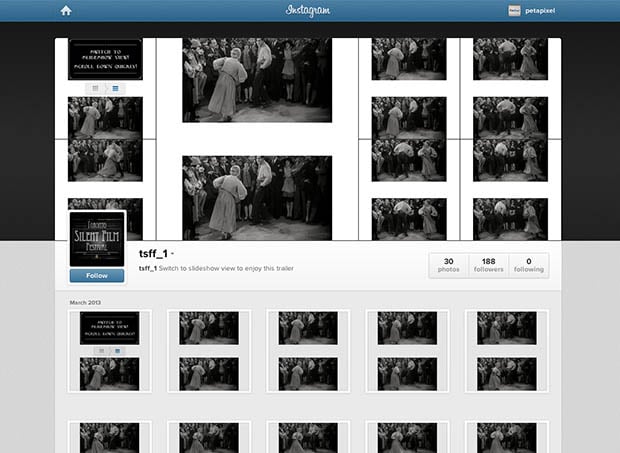620x453 pixels.
Task: Open fifth photo in bottom row
Action: 507,437
